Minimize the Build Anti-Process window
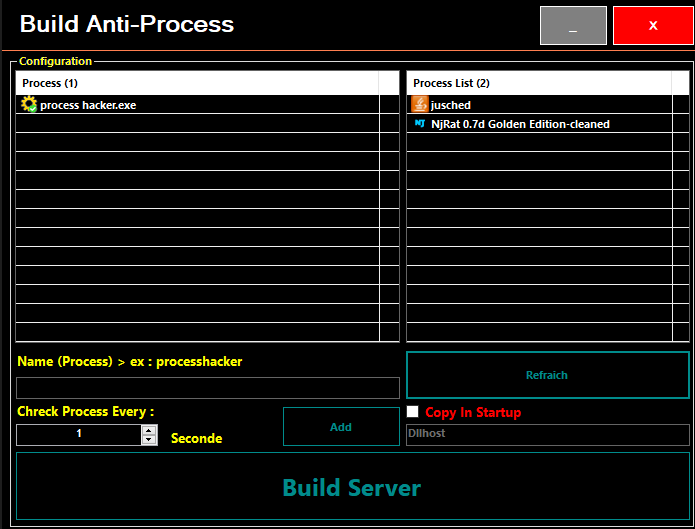The height and width of the screenshot is (529, 695). (x=573, y=25)
